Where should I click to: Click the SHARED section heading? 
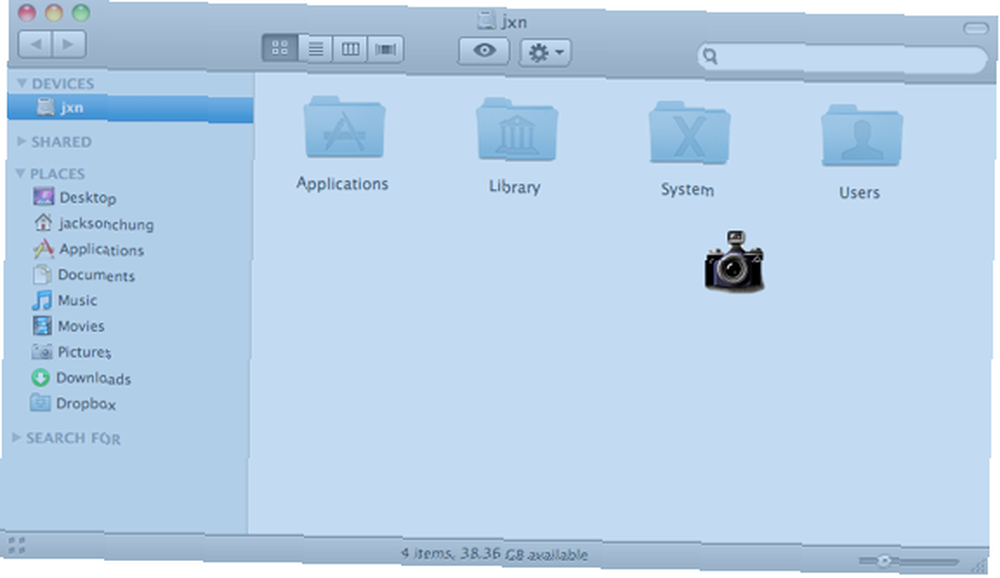click(x=61, y=142)
